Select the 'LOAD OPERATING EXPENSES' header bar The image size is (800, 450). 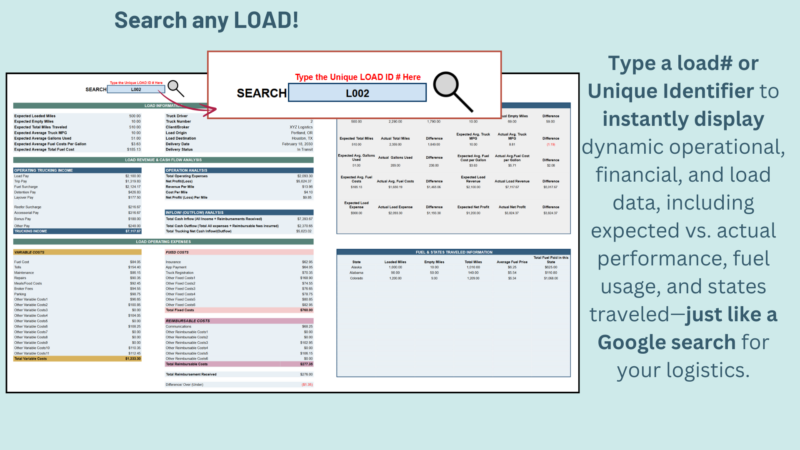[163, 242]
